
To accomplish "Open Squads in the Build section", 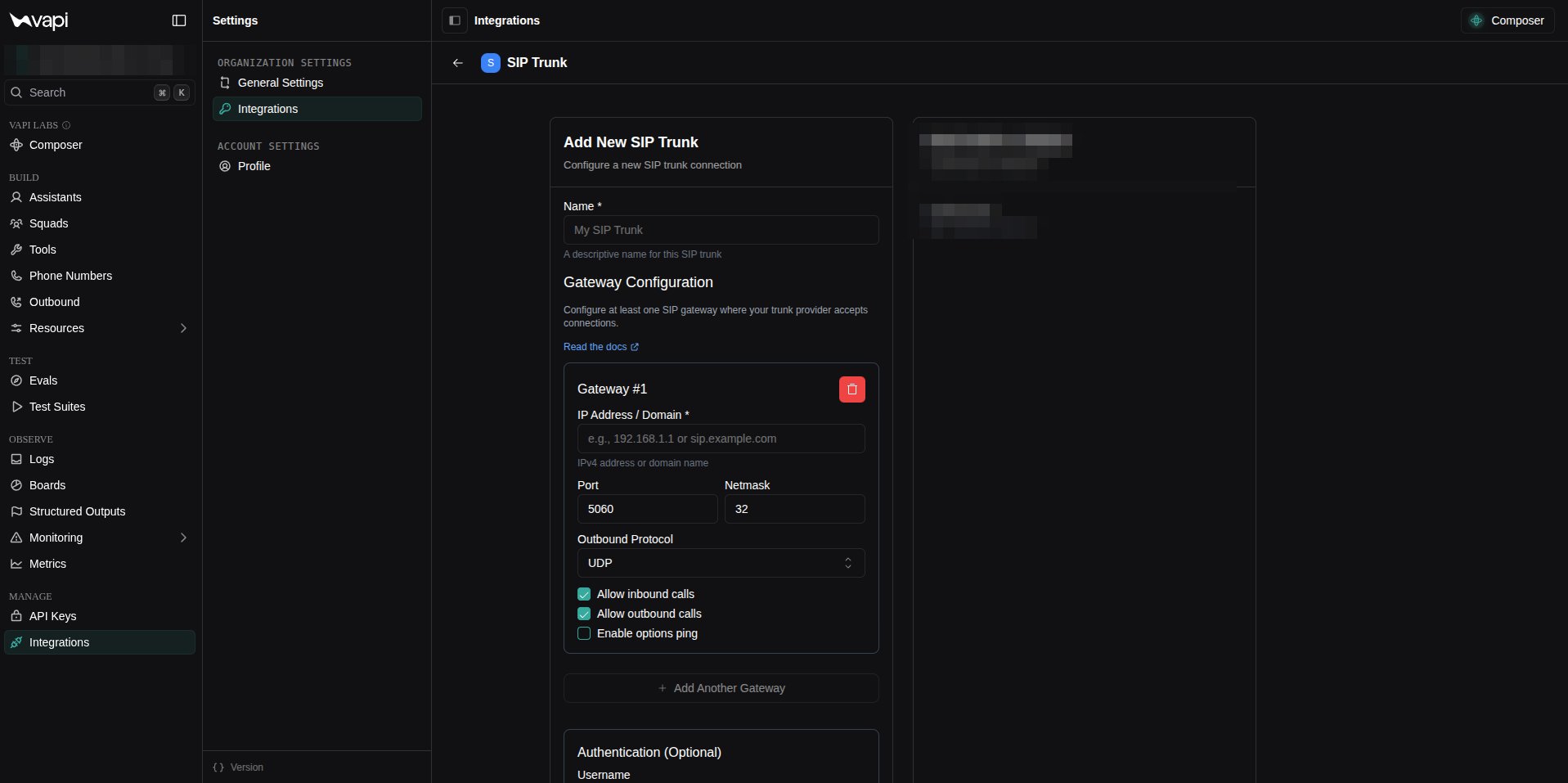I will coord(100,223).
